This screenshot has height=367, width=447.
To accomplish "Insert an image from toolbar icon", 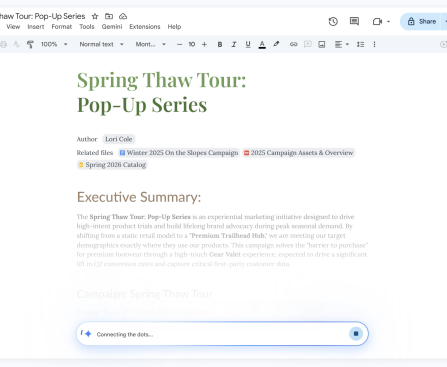I will tap(322, 44).
